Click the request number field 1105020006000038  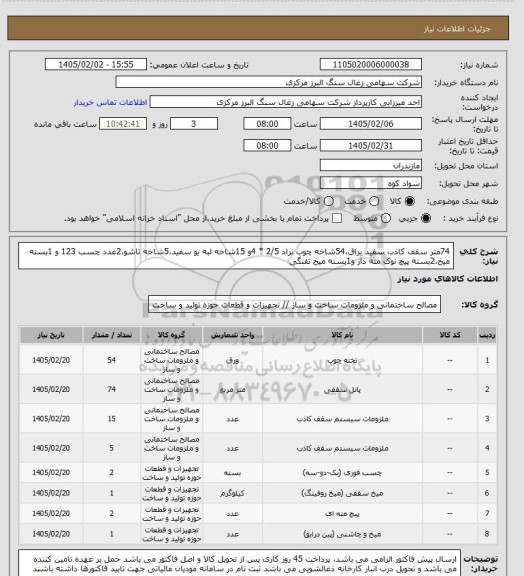pos(370,65)
